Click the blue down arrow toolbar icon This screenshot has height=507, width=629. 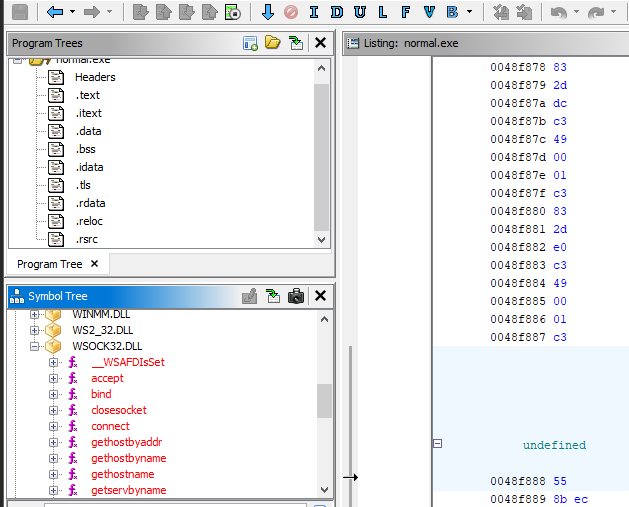click(267, 12)
